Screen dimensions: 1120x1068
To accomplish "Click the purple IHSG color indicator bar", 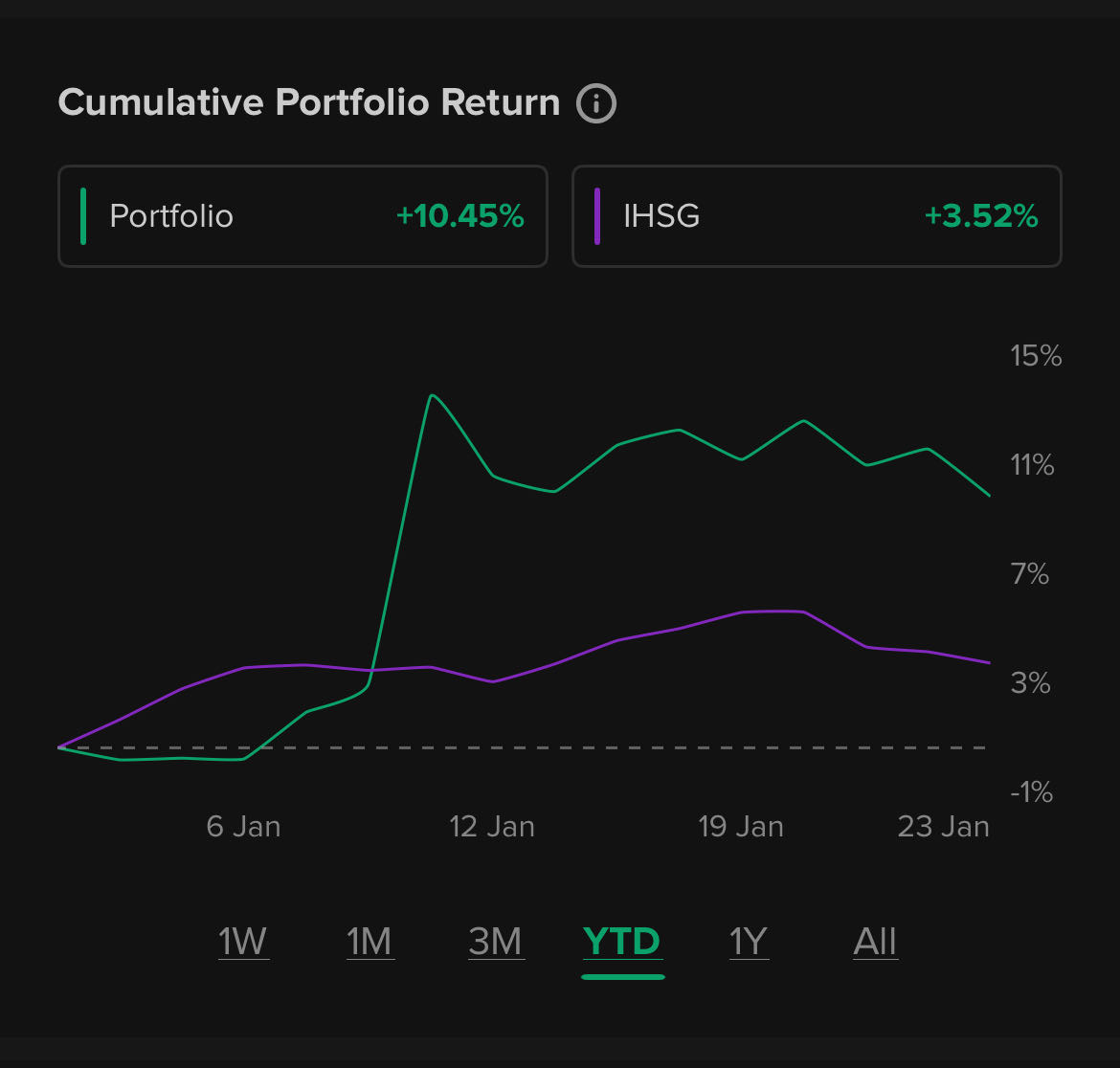I will coord(597,216).
